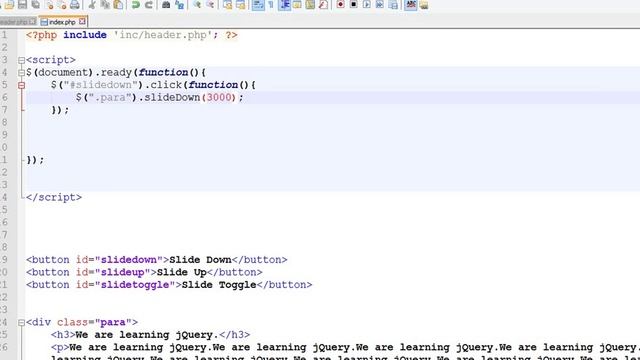Click the Copy toolbar icon
Viewport: 640px width, 360px height.
click(105, 4)
